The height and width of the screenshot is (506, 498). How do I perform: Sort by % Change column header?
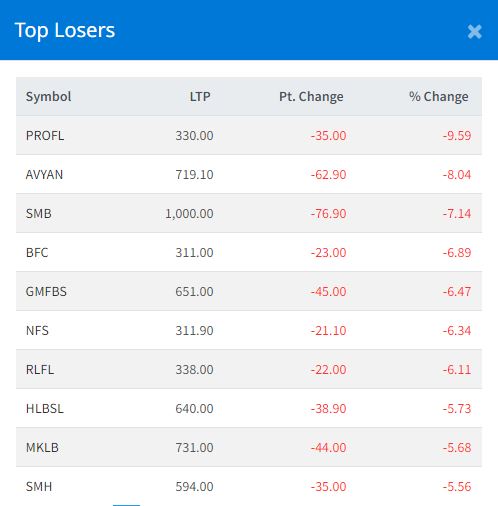(439, 97)
